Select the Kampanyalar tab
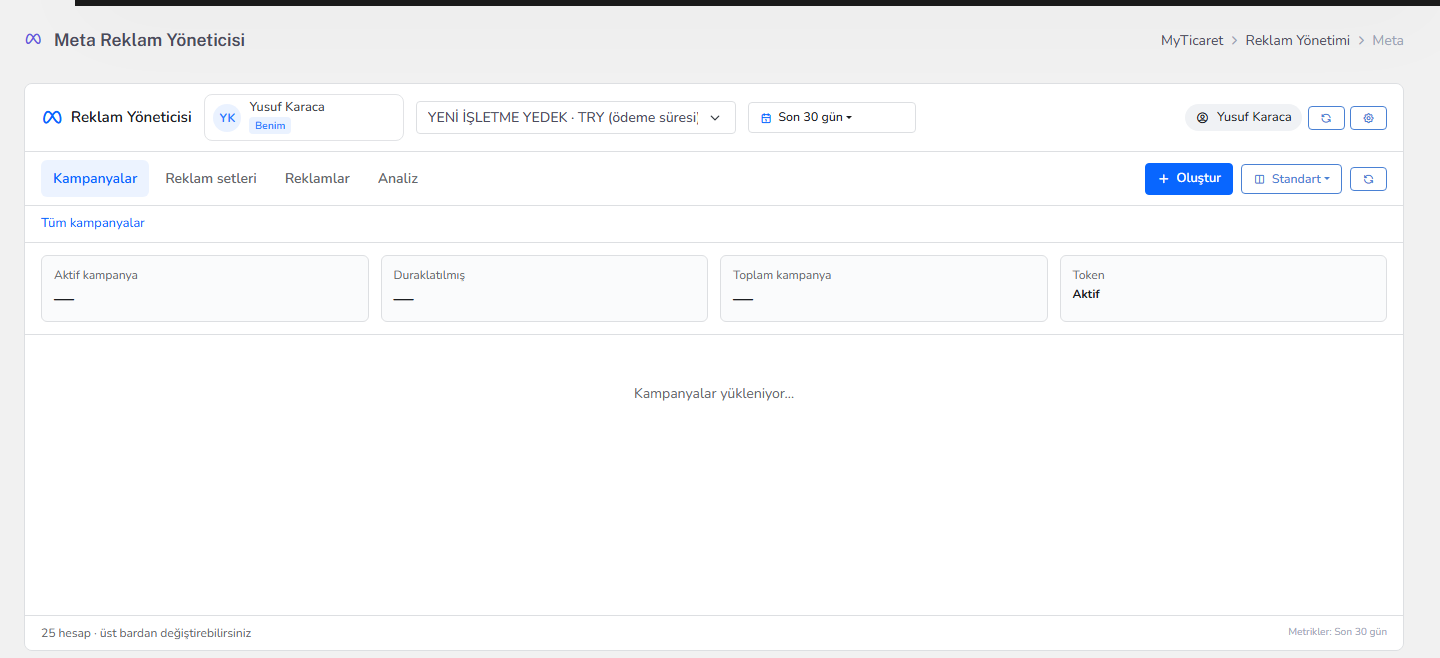 tap(95, 178)
